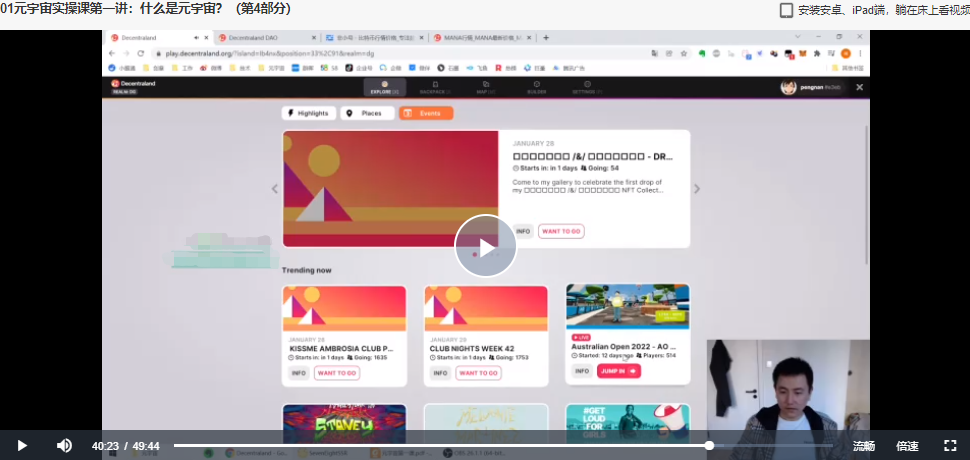Viewport: 970px width, 460px height.
Task: Open the CLUB NIGHTS WEEK 42 event thumbnail
Action: [x=486, y=309]
